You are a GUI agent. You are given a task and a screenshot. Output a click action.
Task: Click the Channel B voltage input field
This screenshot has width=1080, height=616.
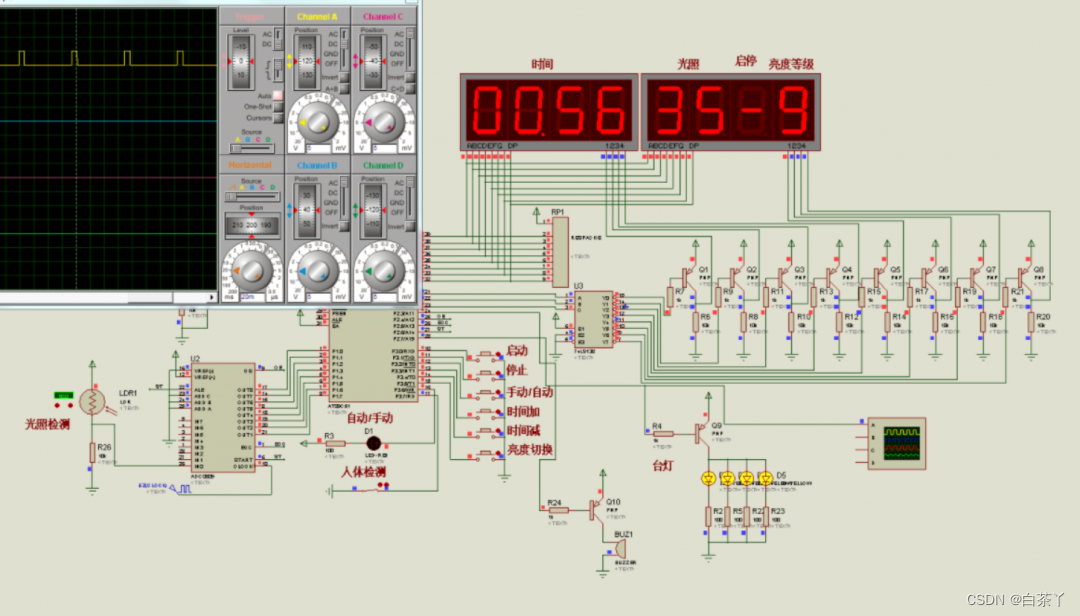click(x=320, y=298)
